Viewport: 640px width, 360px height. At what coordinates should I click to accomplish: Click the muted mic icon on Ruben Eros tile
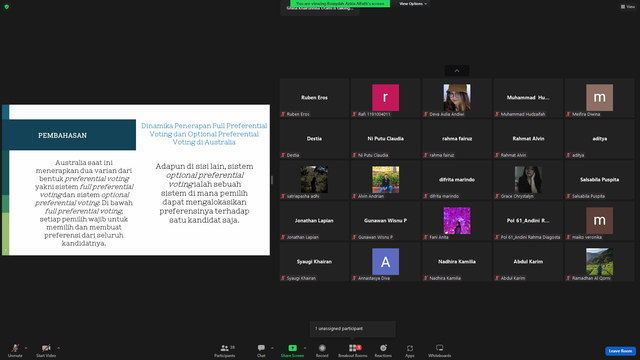point(283,114)
